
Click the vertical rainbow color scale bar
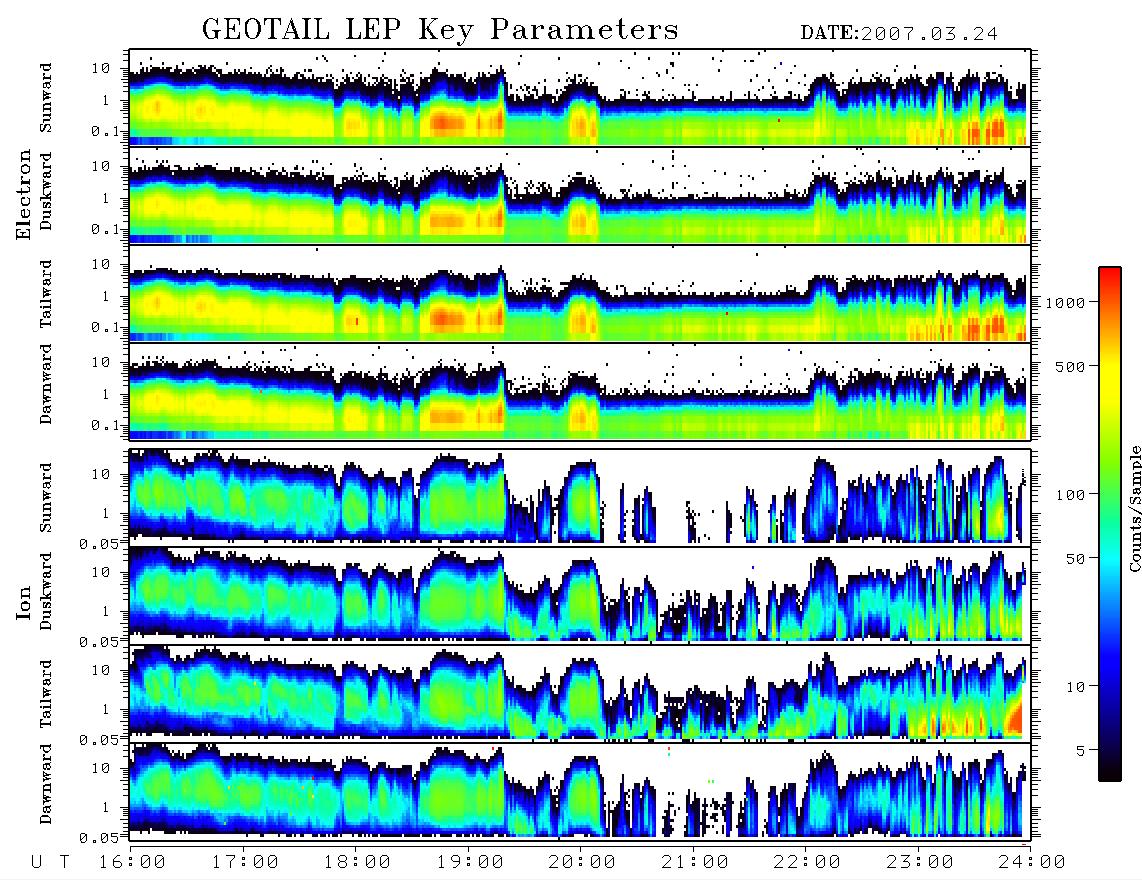(1110, 524)
